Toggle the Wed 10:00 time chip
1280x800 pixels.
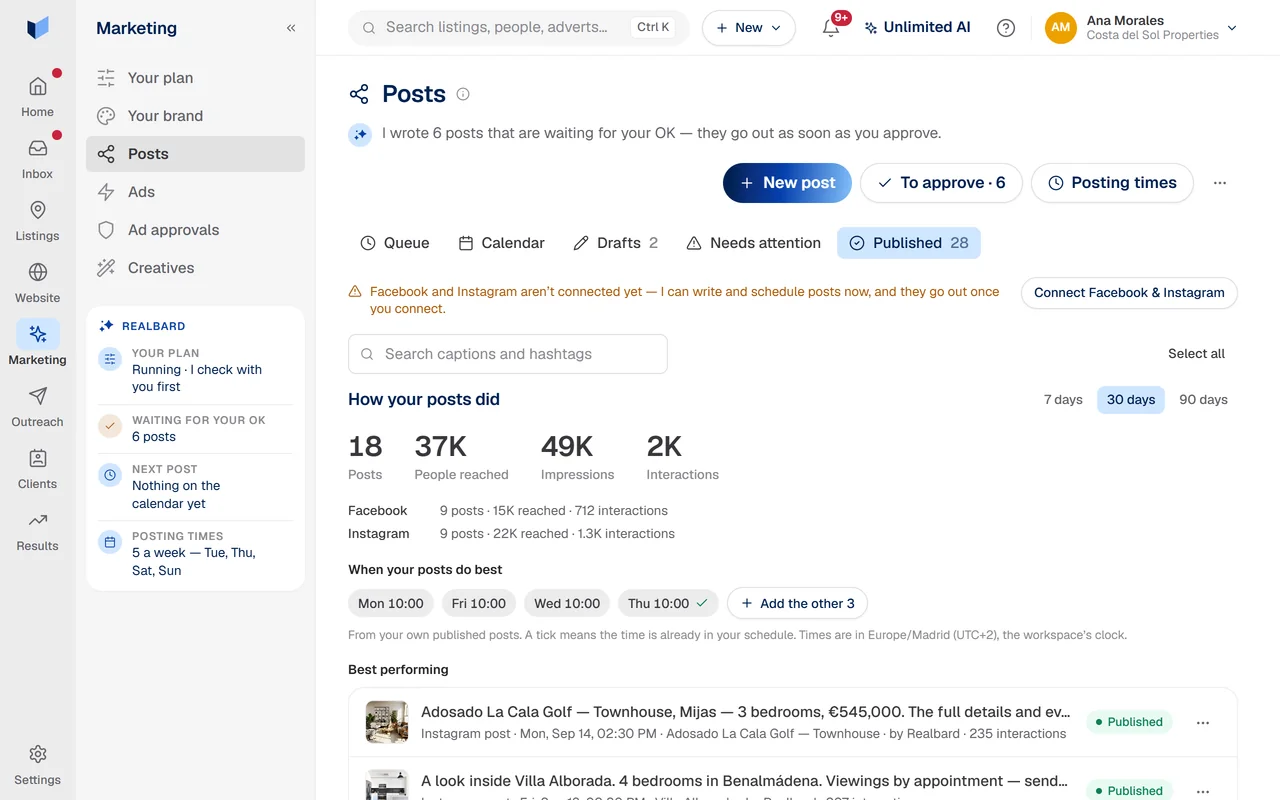pyautogui.click(x=567, y=604)
